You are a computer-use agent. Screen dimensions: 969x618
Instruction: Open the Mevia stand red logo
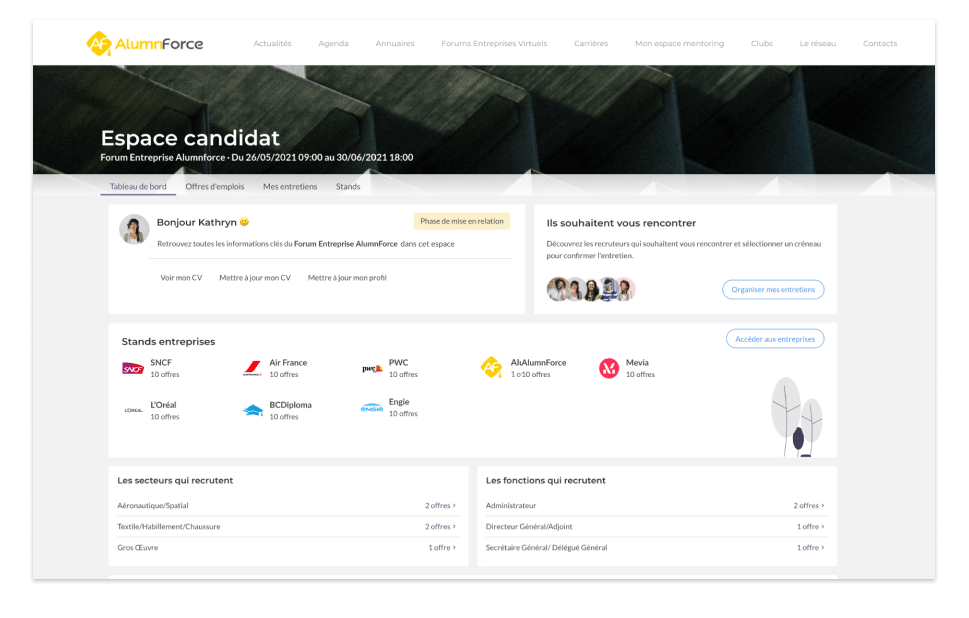(609, 368)
